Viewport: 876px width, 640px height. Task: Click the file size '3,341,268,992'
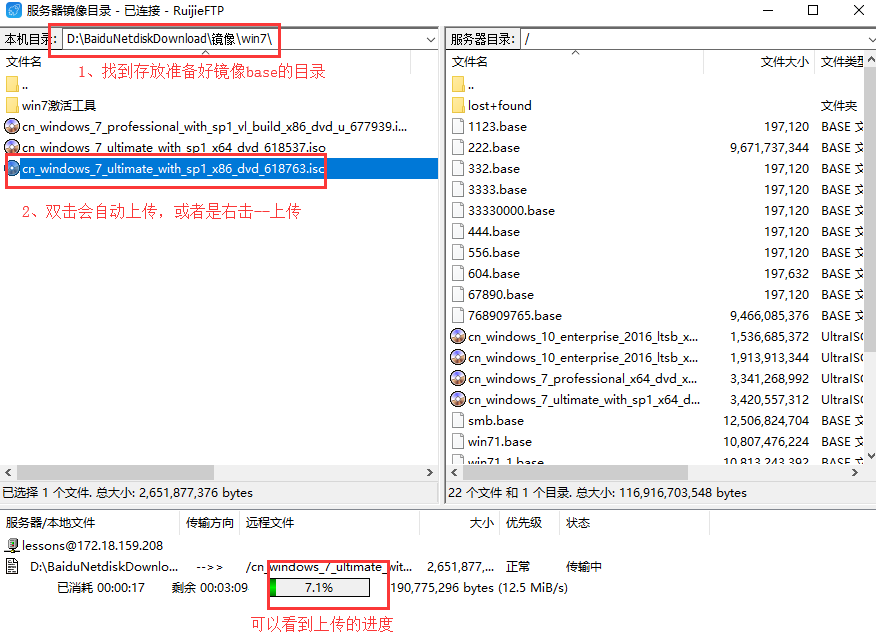(x=769, y=379)
